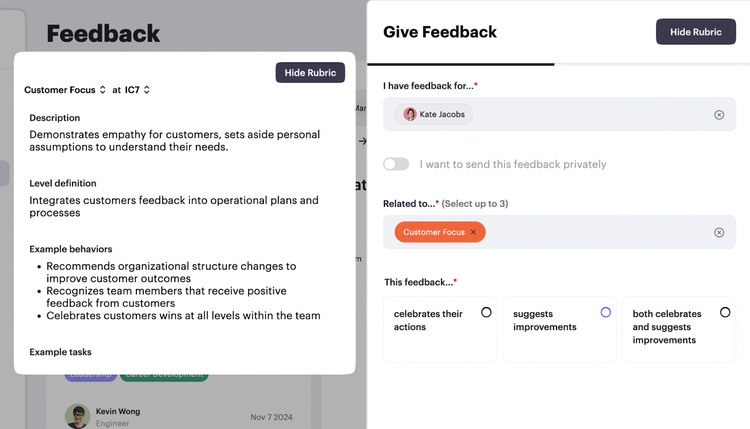Clear the Kate Jacobs recipient field
The height and width of the screenshot is (429, 750).
coord(718,115)
